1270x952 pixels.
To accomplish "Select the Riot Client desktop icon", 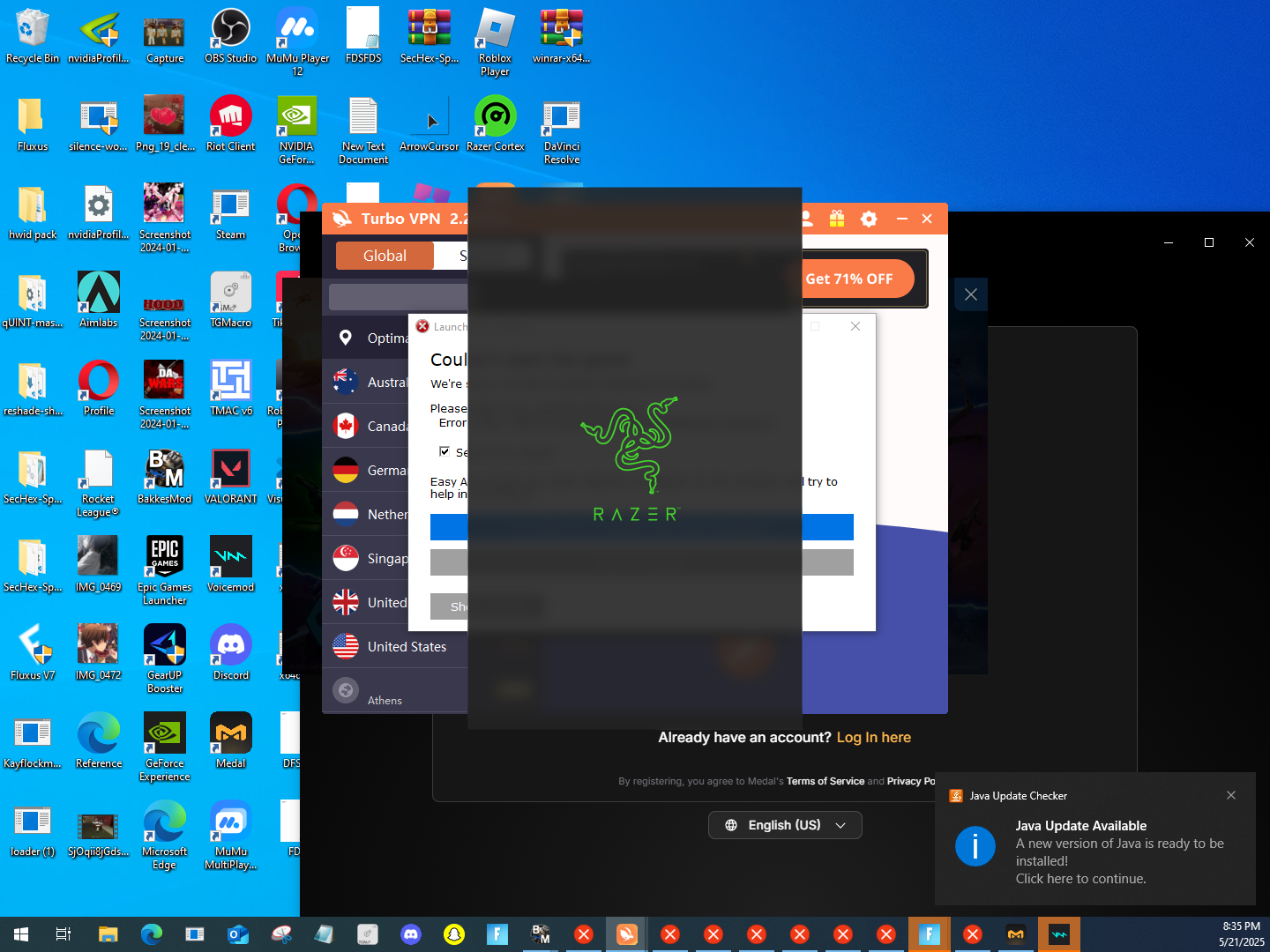I will [x=230, y=124].
